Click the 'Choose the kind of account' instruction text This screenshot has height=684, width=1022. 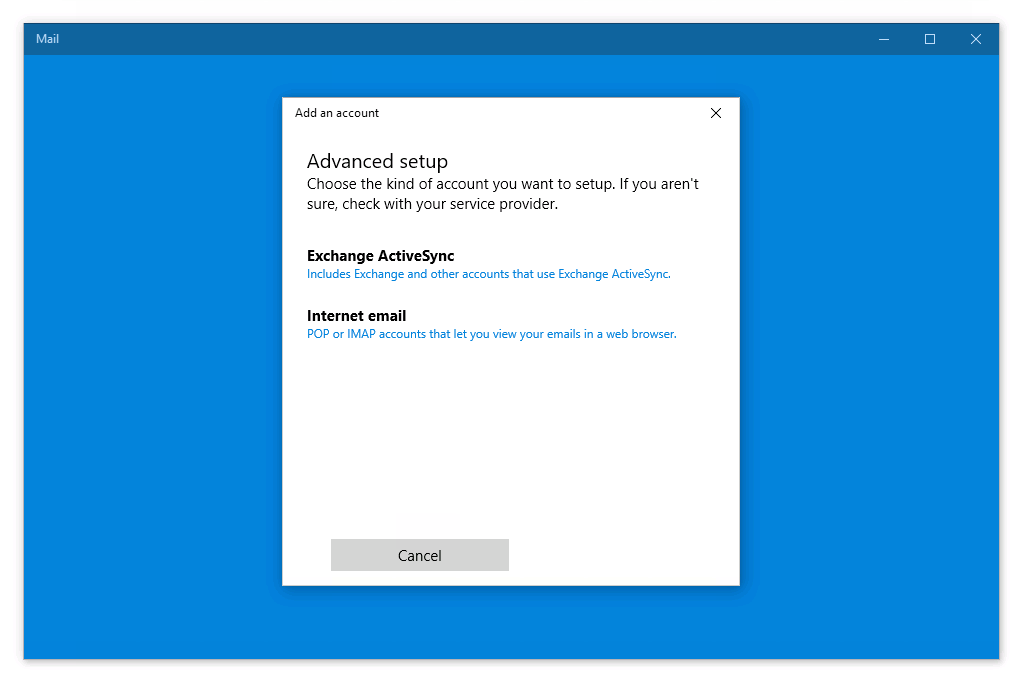(x=503, y=194)
